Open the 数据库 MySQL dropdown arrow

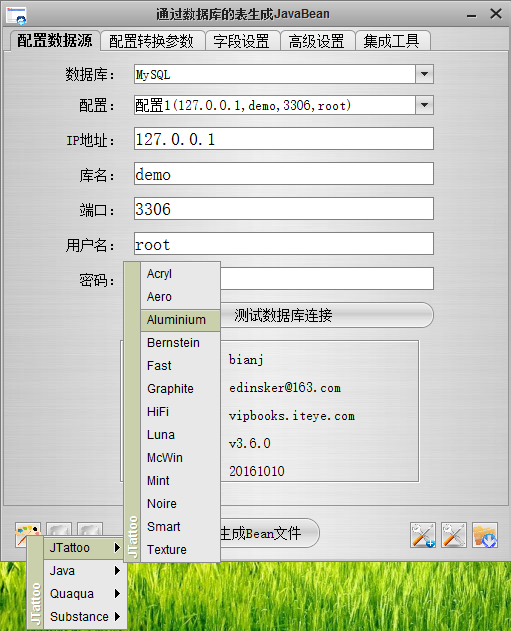click(x=424, y=74)
